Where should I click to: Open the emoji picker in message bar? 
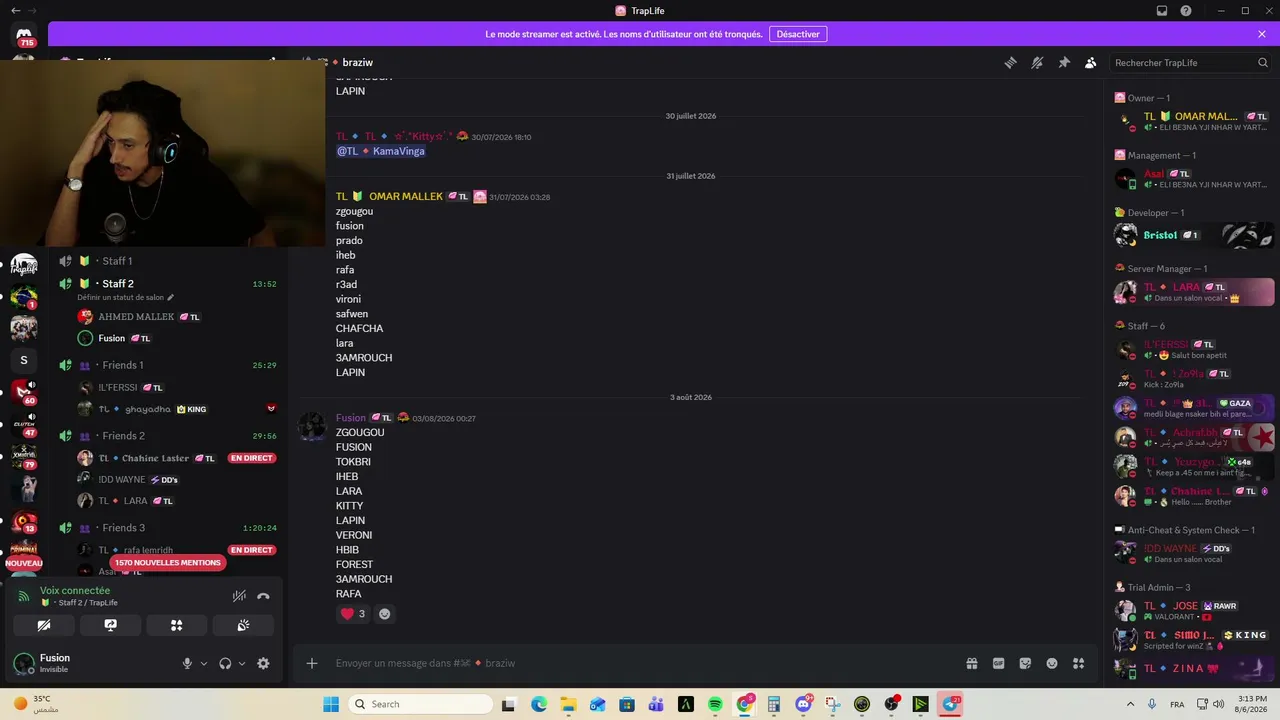point(1052,663)
